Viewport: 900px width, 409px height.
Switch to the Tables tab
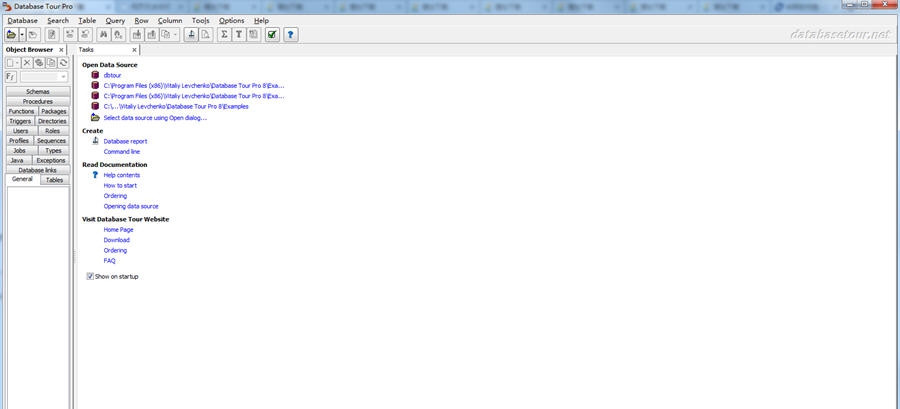[55, 180]
